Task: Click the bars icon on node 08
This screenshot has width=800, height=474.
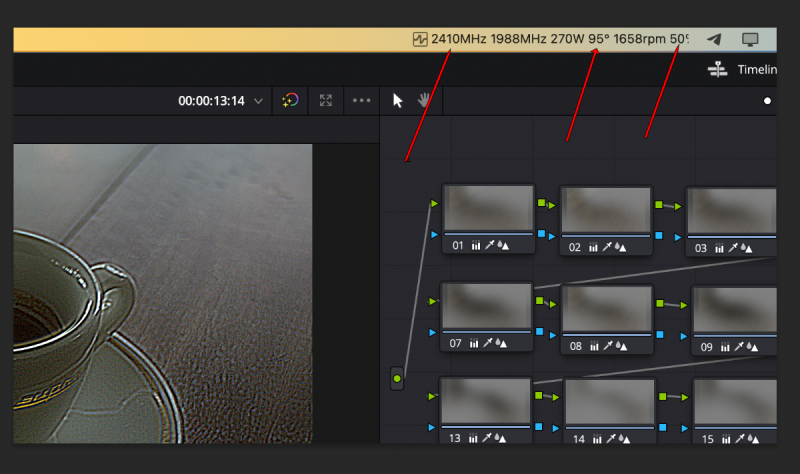Action: click(x=594, y=346)
